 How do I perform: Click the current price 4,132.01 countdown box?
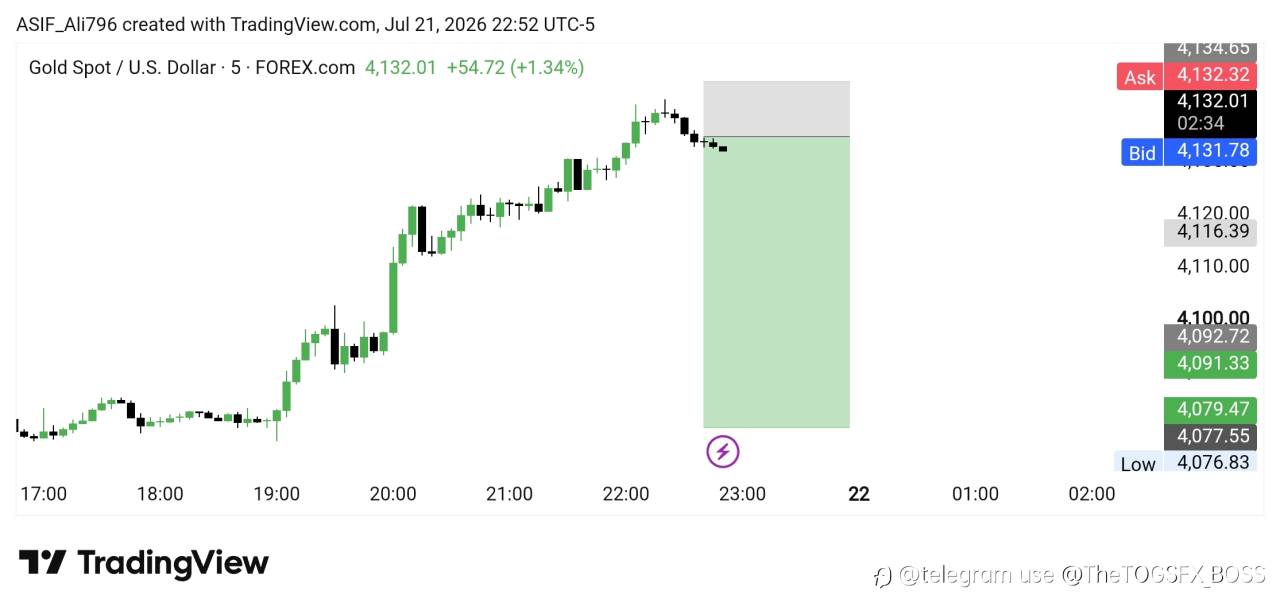click(1210, 113)
